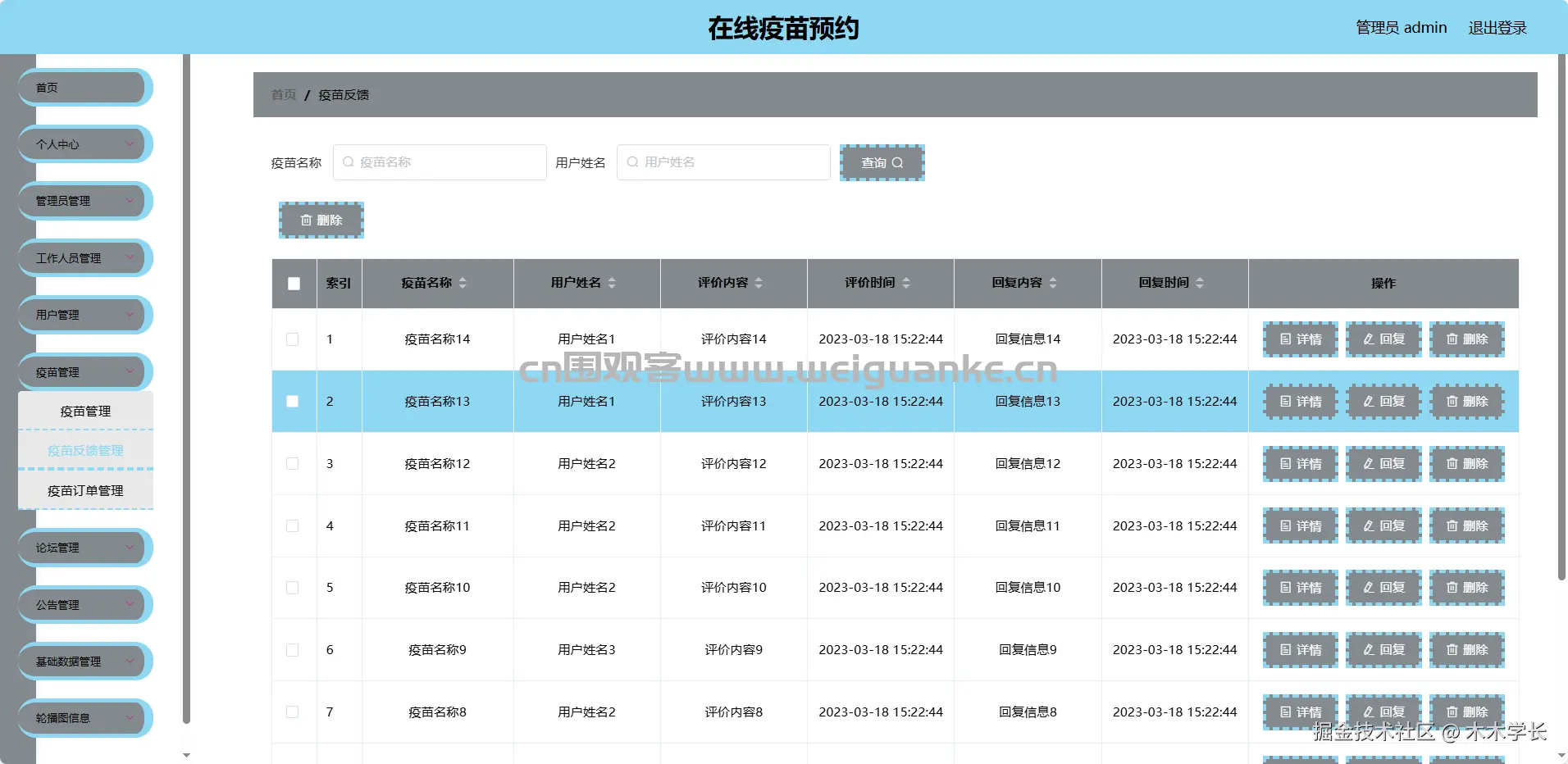Image resolution: width=1568 pixels, height=764 pixels.
Task: Sort the table by 评价时间 column
Action: coord(905,283)
